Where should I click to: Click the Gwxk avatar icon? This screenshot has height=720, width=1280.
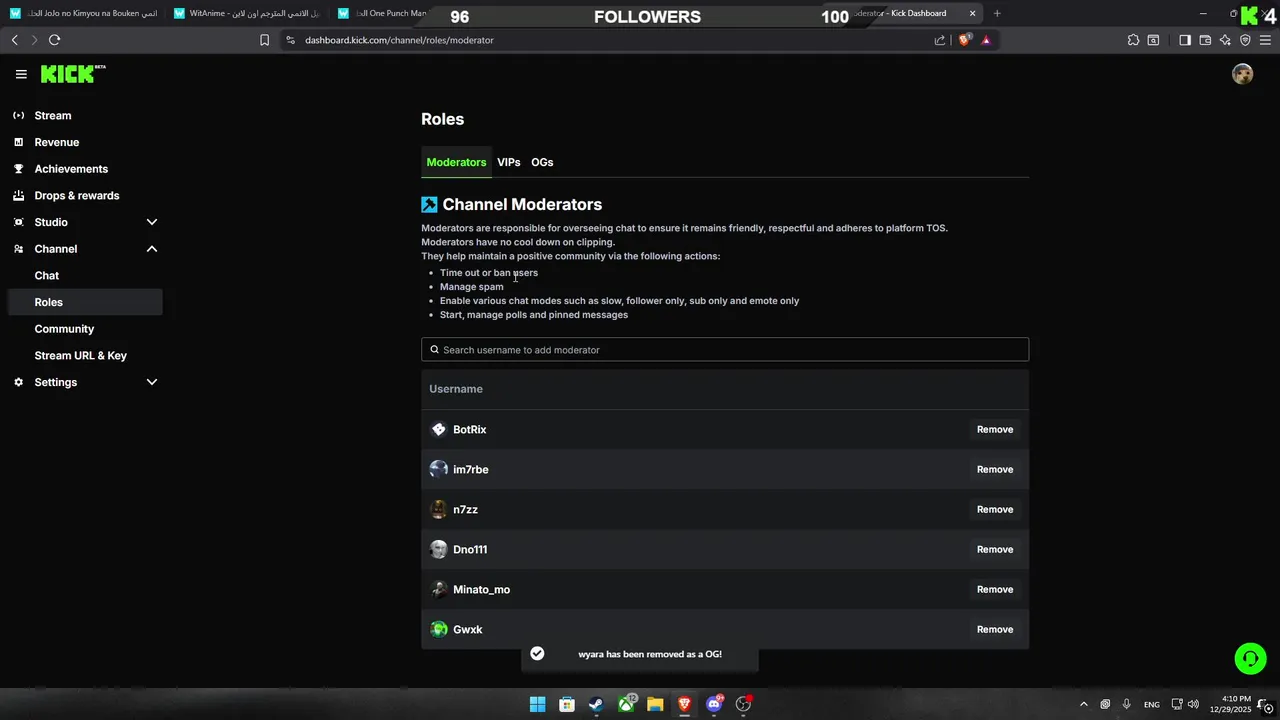(438, 629)
